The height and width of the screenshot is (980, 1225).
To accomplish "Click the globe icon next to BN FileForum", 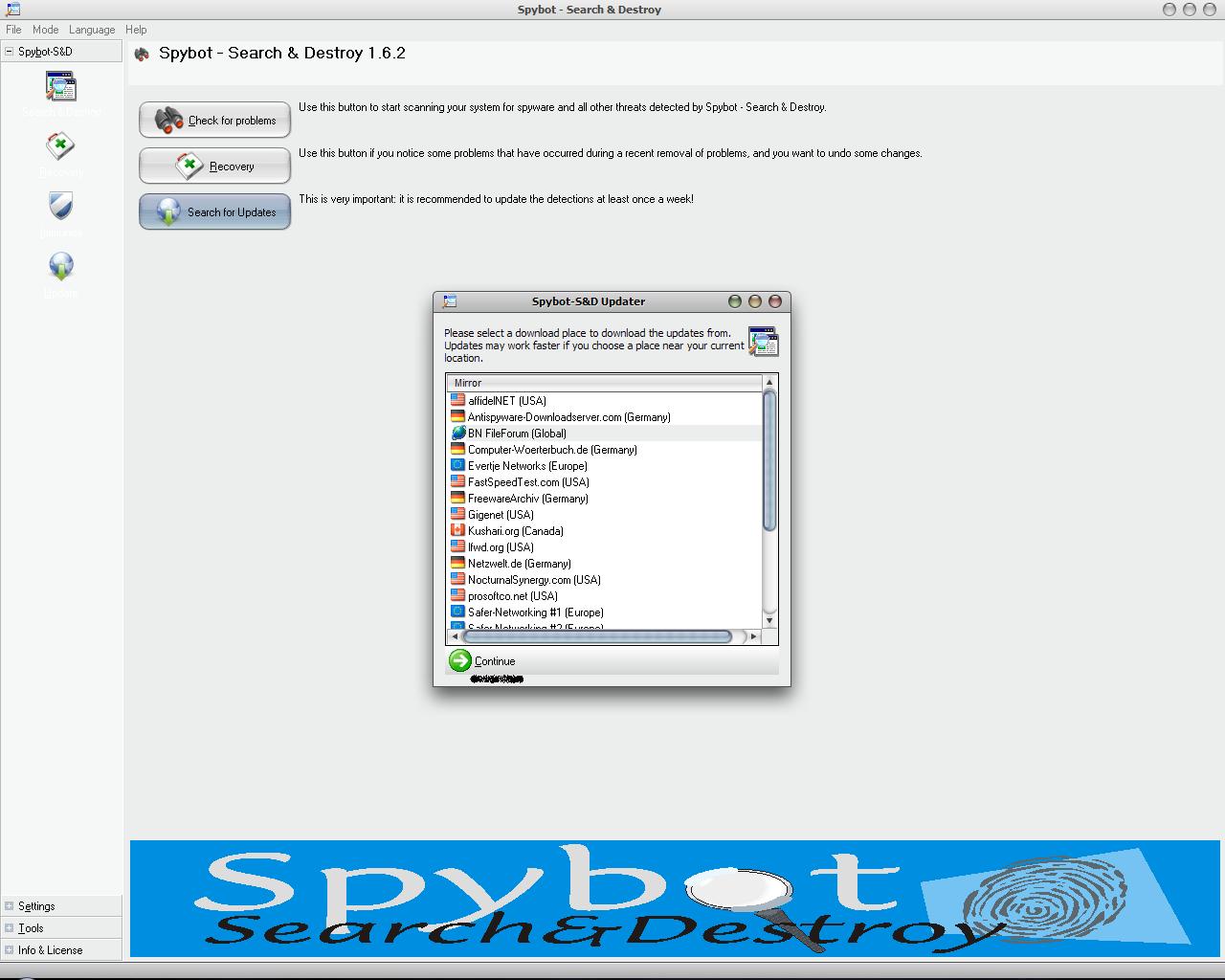I will (x=458, y=434).
